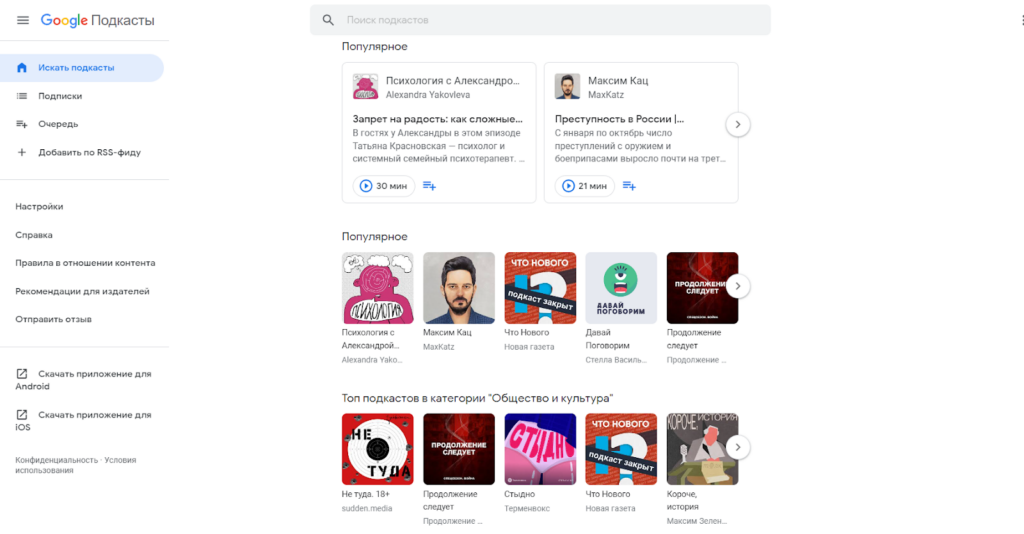This screenshot has height=534, width=1024.
Task: Click the Google Podcasts logo
Action: coord(97,20)
